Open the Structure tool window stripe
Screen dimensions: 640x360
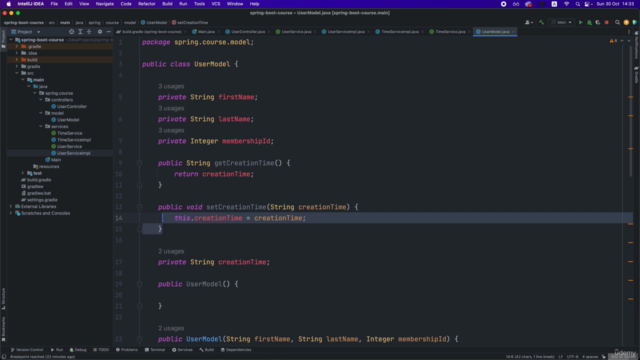pos(3,299)
